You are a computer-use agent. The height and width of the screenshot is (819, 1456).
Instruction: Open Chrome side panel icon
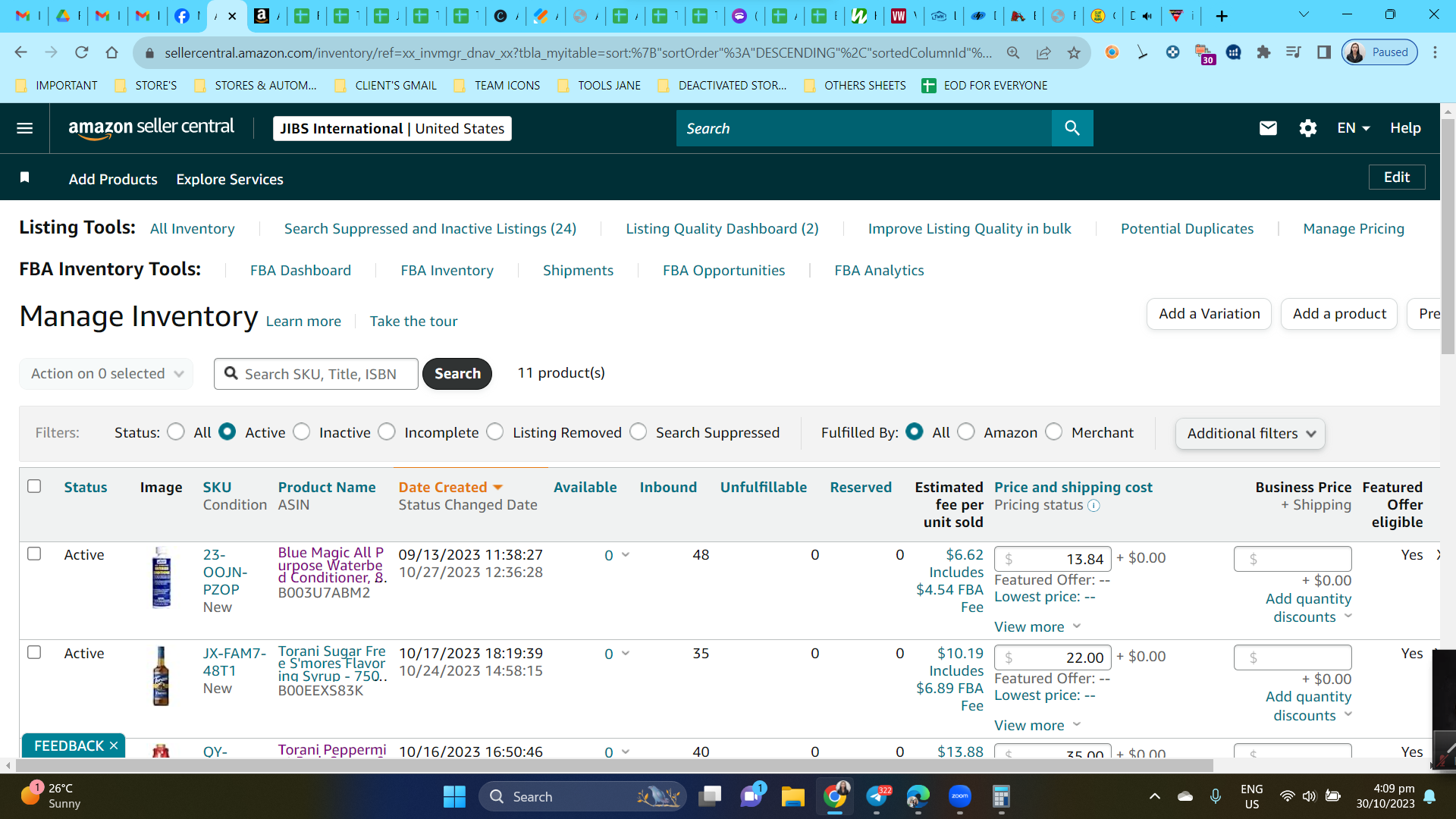click(1324, 52)
